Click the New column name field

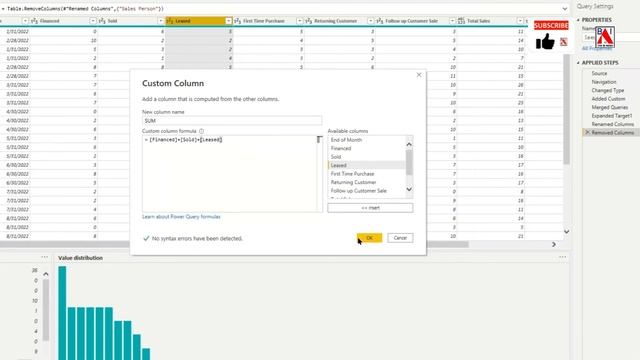pos(232,121)
